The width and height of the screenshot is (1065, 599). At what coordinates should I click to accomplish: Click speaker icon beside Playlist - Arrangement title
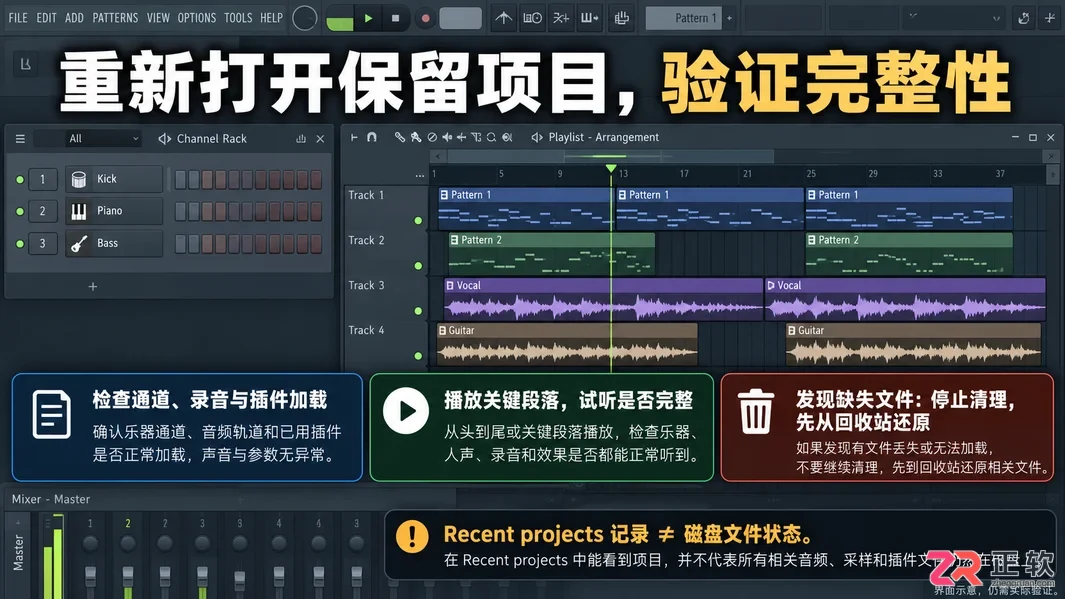tap(537, 137)
